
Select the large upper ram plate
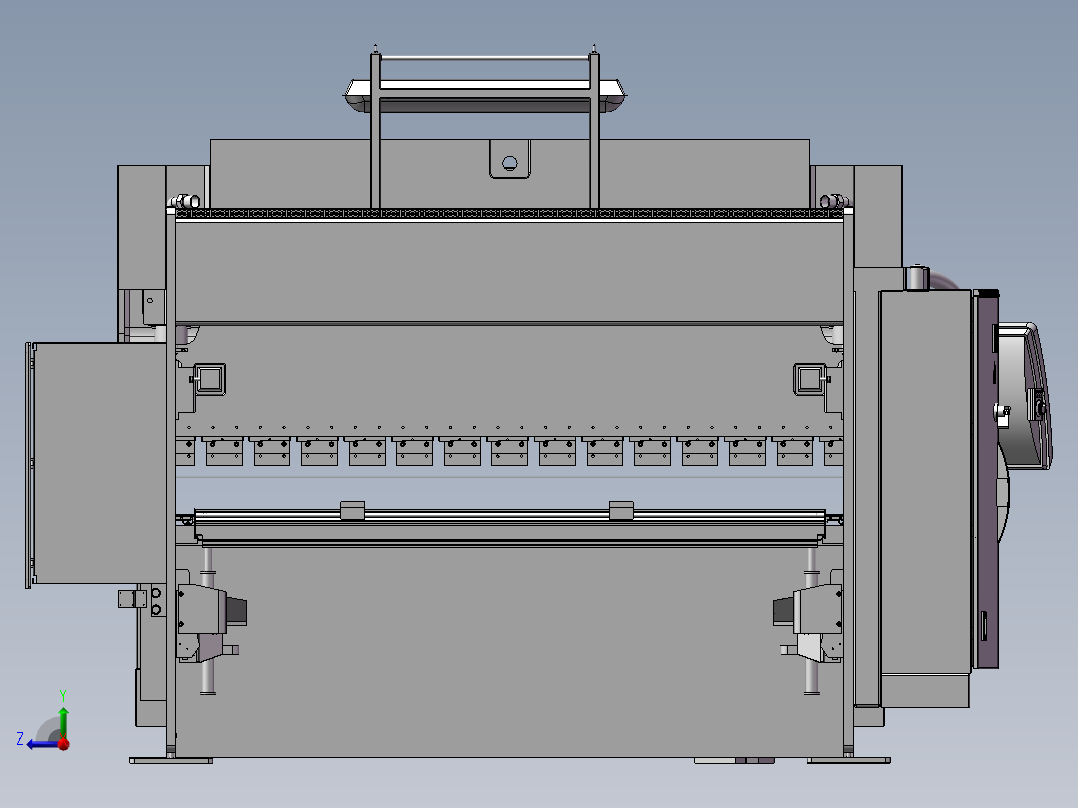point(509,272)
